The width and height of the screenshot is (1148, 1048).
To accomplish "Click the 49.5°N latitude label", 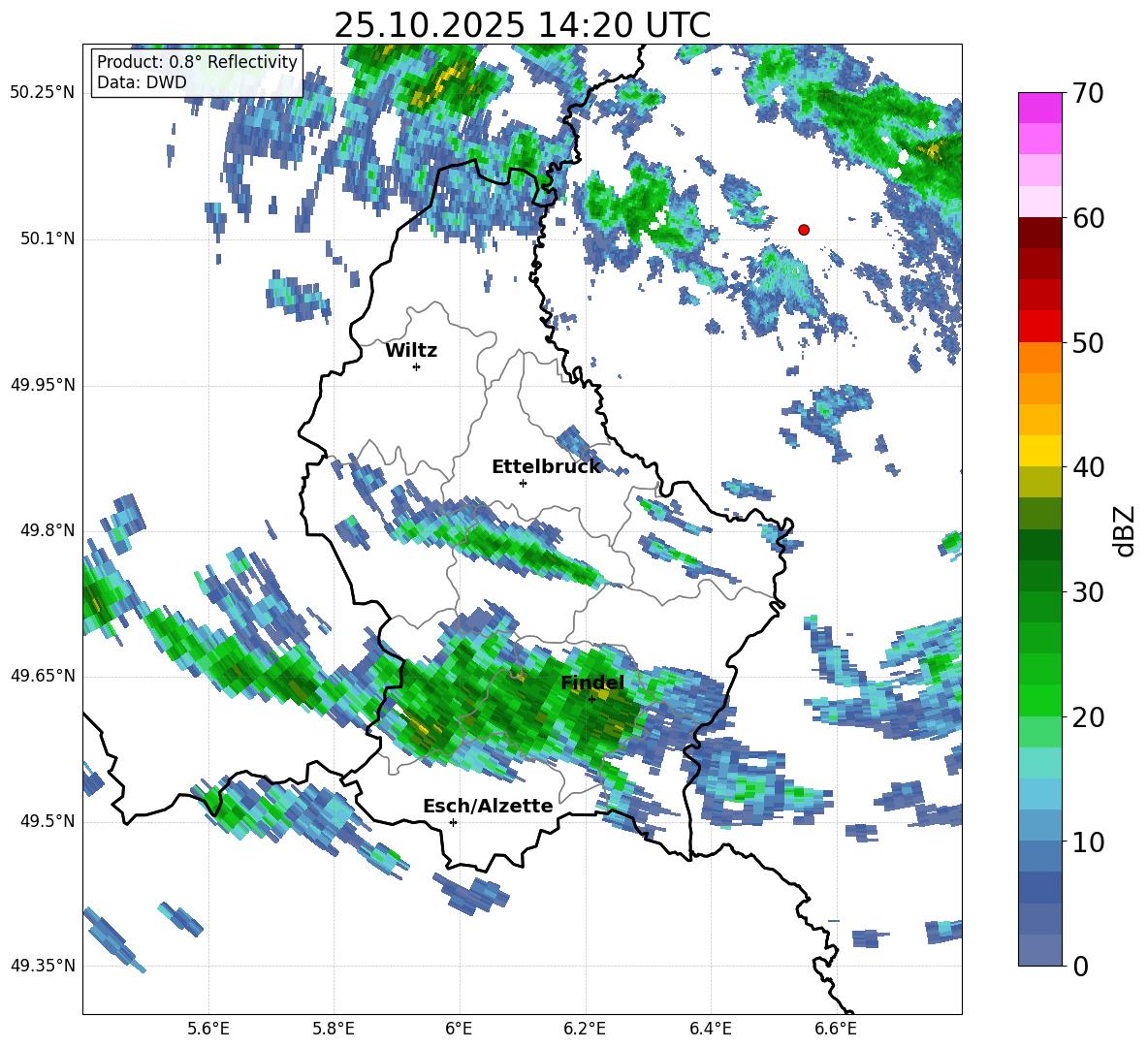I will click(x=48, y=821).
